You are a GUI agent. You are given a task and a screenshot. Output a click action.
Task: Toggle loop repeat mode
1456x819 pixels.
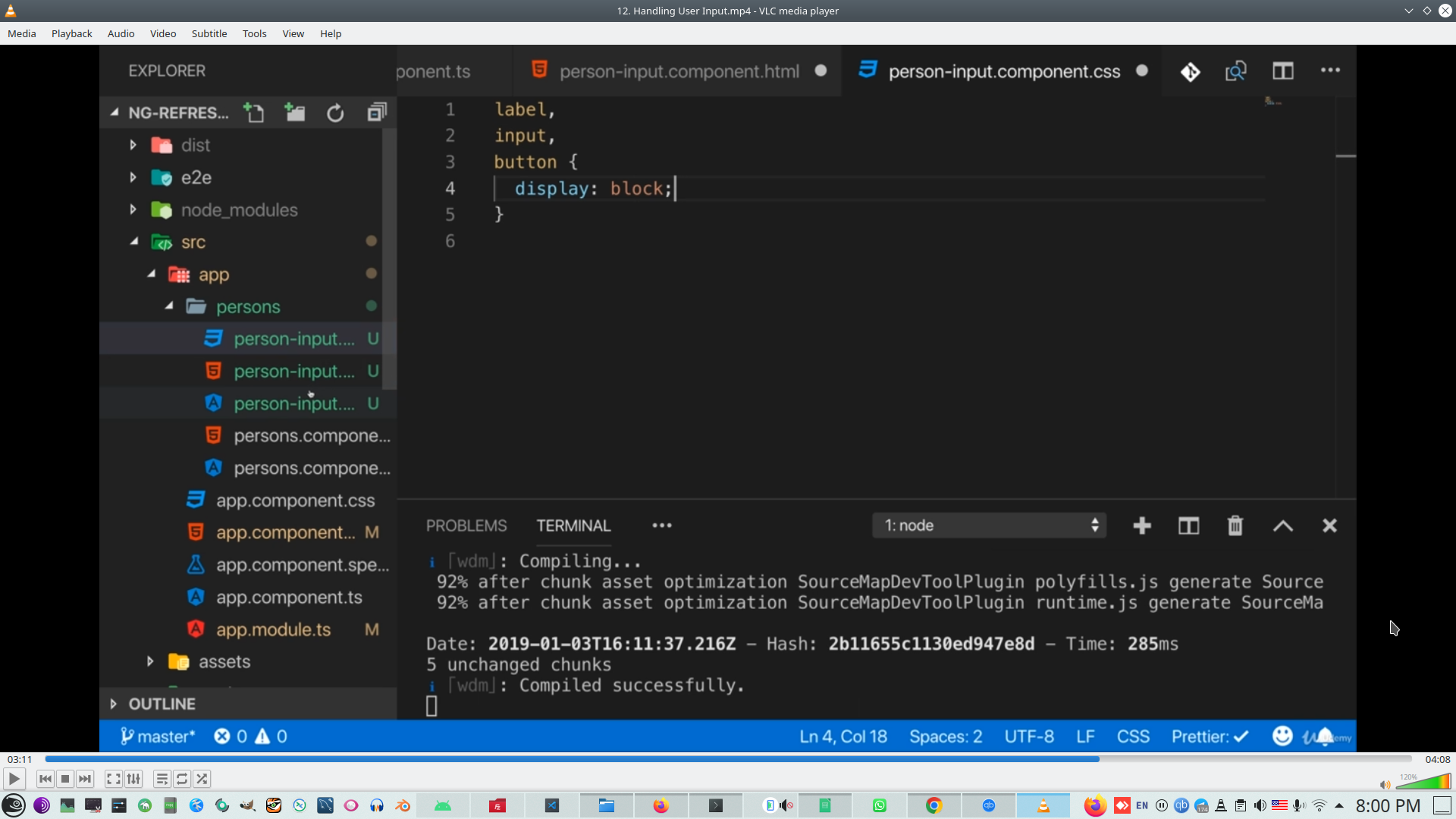click(182, 779)
